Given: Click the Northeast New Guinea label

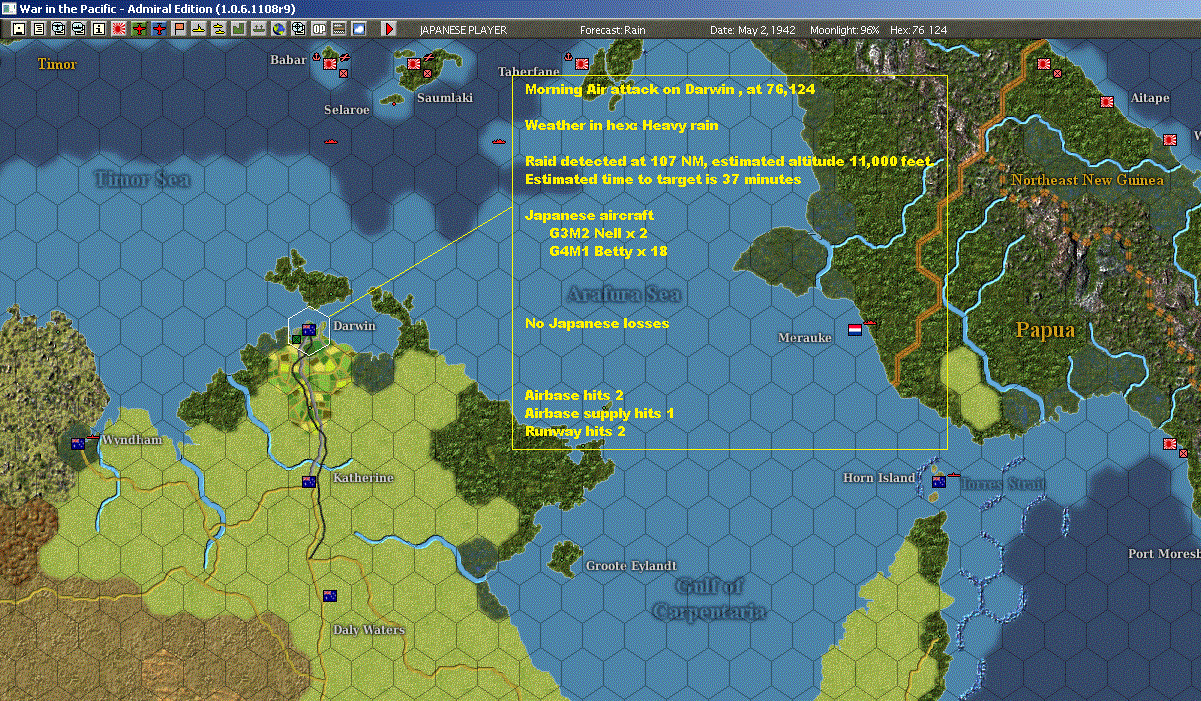Looking at the screenshot, I should click(x=1087, y=180).
